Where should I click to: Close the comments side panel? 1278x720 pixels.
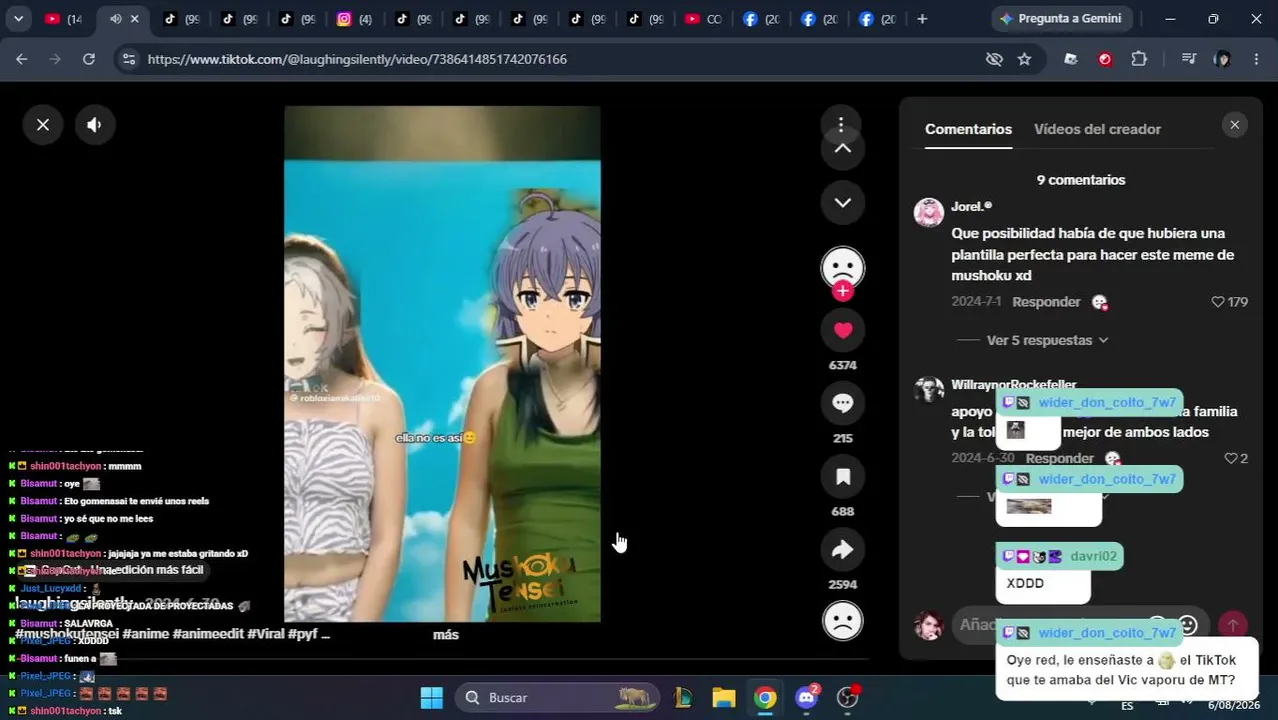click(x=1234, y=125)
